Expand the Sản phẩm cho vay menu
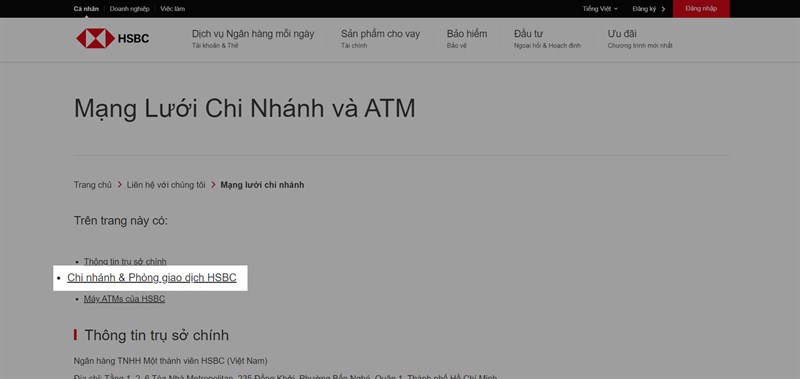 pos(381,38)
